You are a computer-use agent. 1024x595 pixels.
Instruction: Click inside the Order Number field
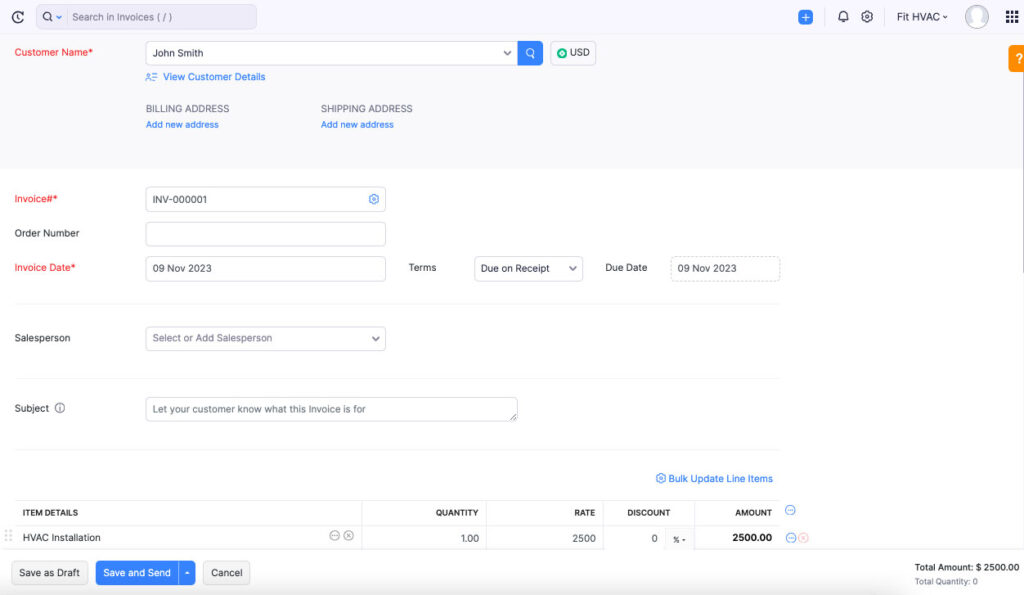[265, 233]
